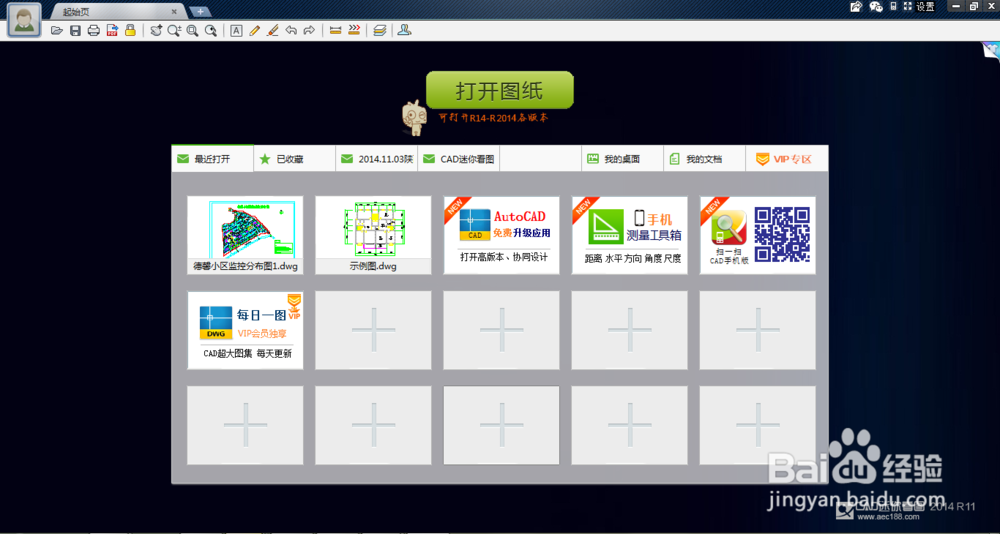Select the zoom in/out magnifier tool
The image size is (1000, 534).
tap(174, 30)
